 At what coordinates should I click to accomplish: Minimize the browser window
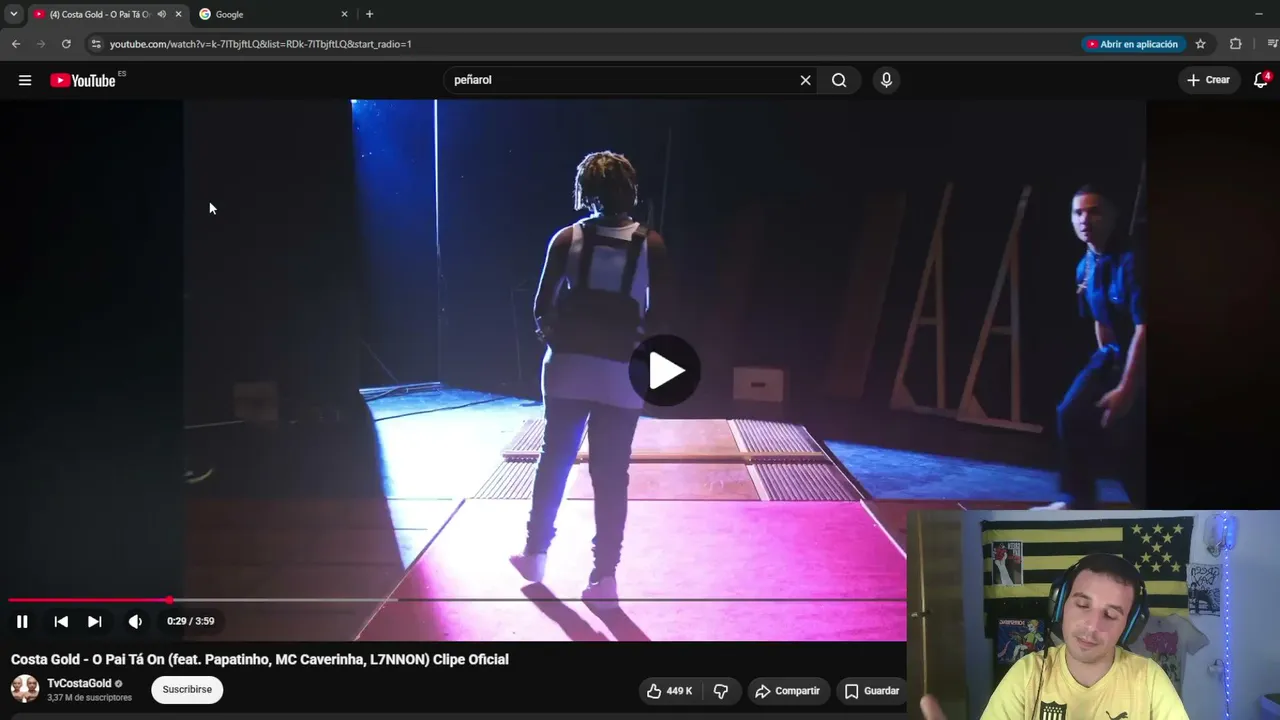[1258, 14]
